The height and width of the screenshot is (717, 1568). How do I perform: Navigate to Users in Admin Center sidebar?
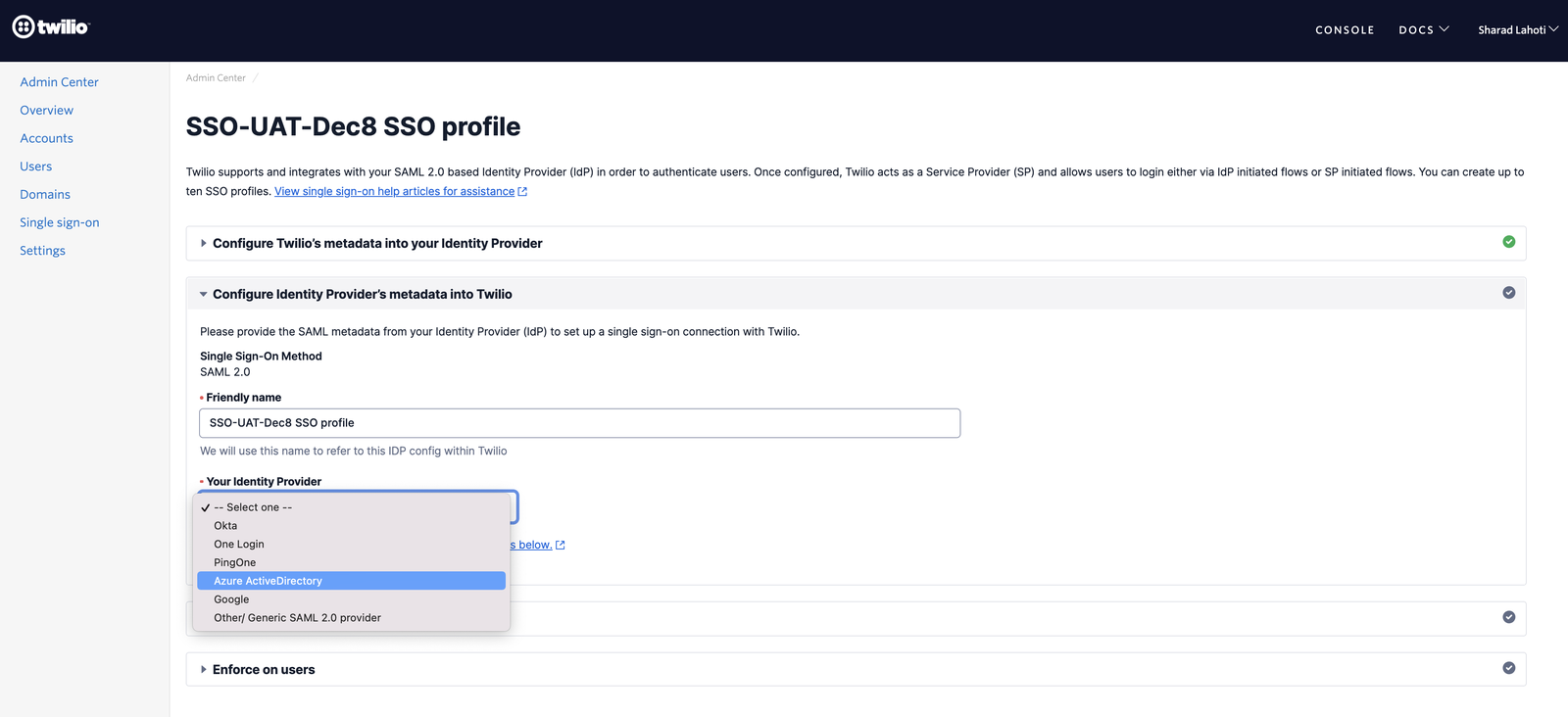pos(36,167)
